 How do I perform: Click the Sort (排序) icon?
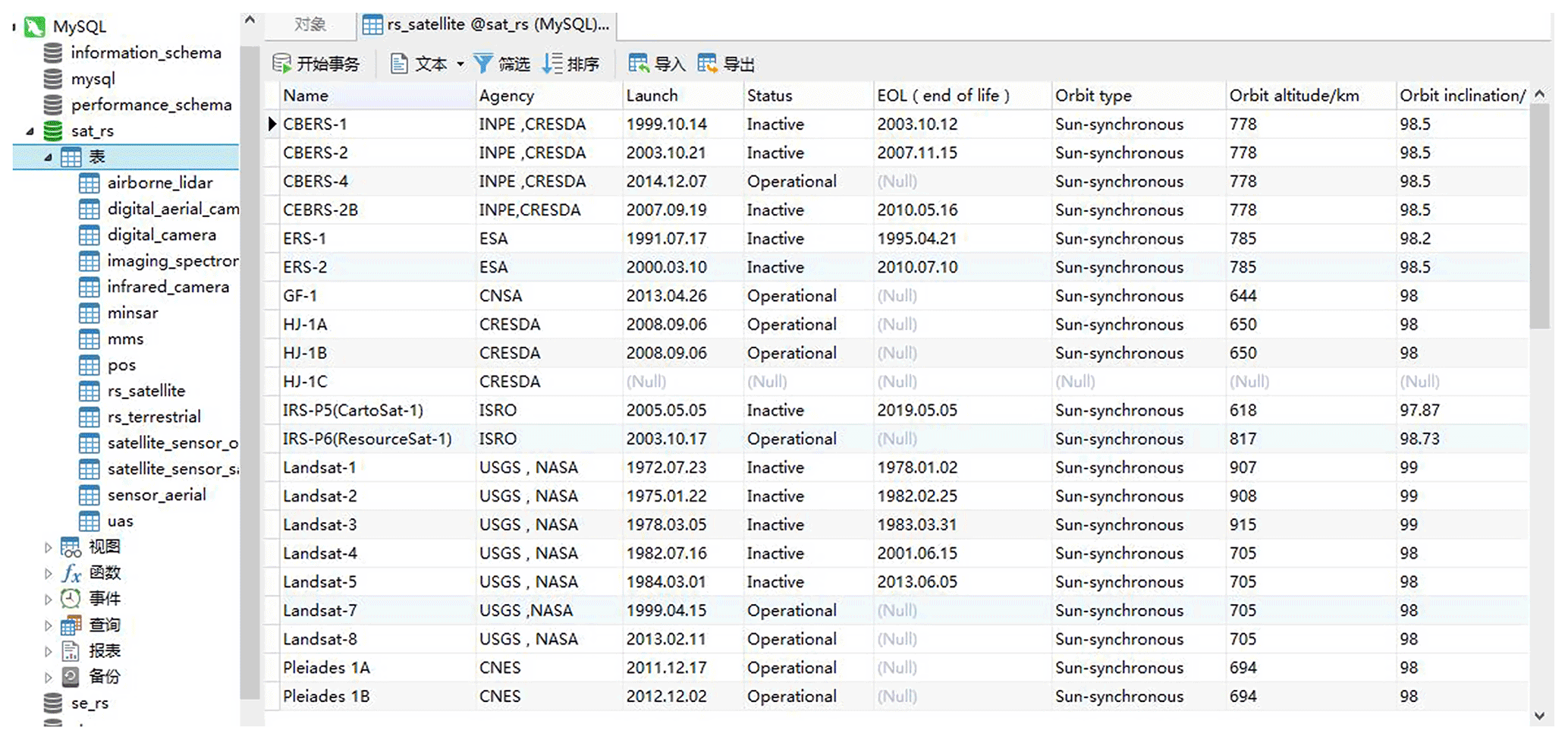click(x=552, y=64)
